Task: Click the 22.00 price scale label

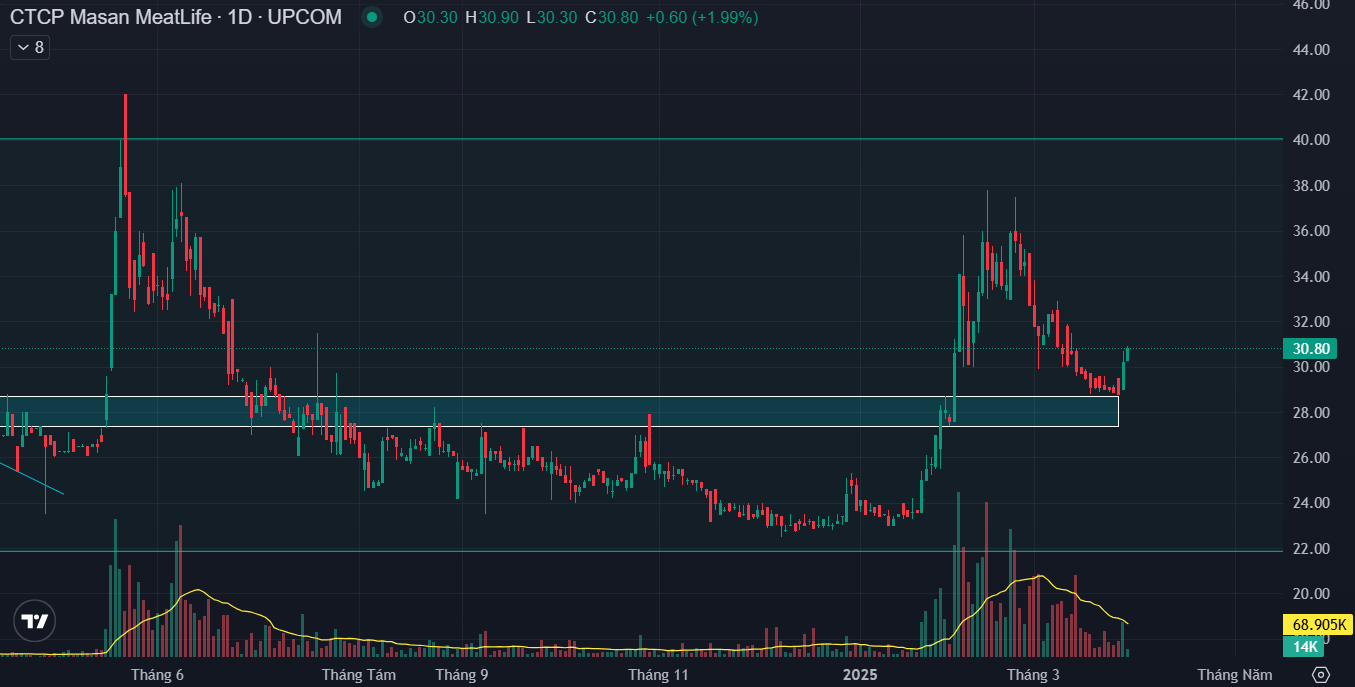Action: (x=1310, y=549)
